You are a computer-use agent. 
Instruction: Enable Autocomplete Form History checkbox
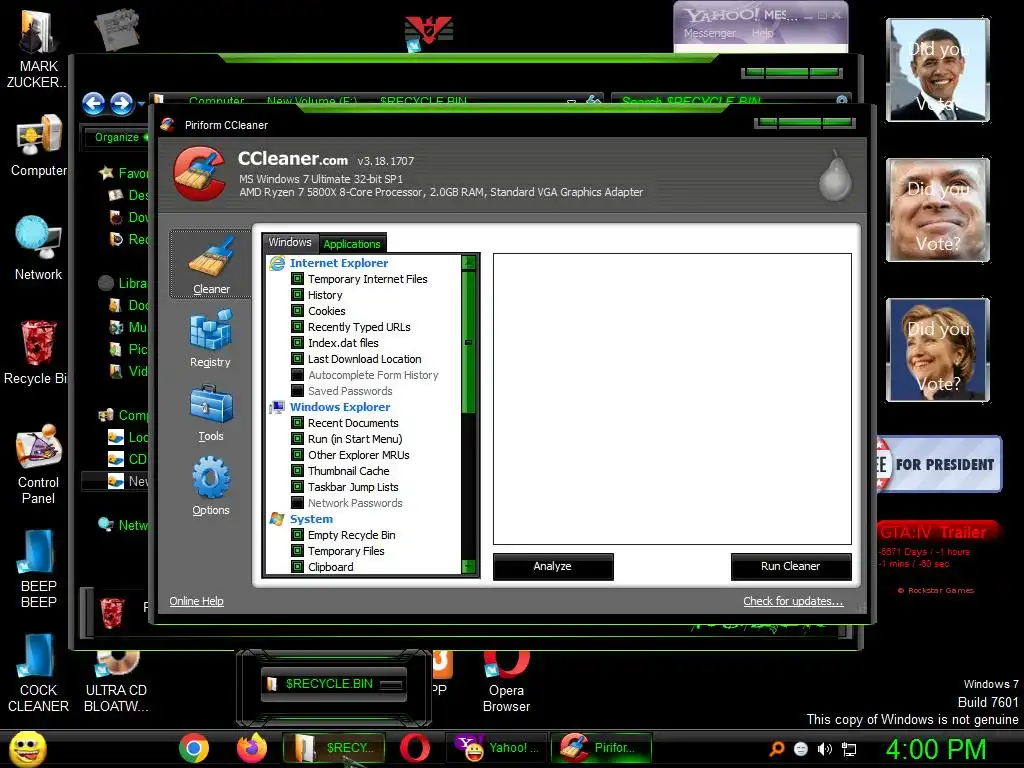coord(297,375)
